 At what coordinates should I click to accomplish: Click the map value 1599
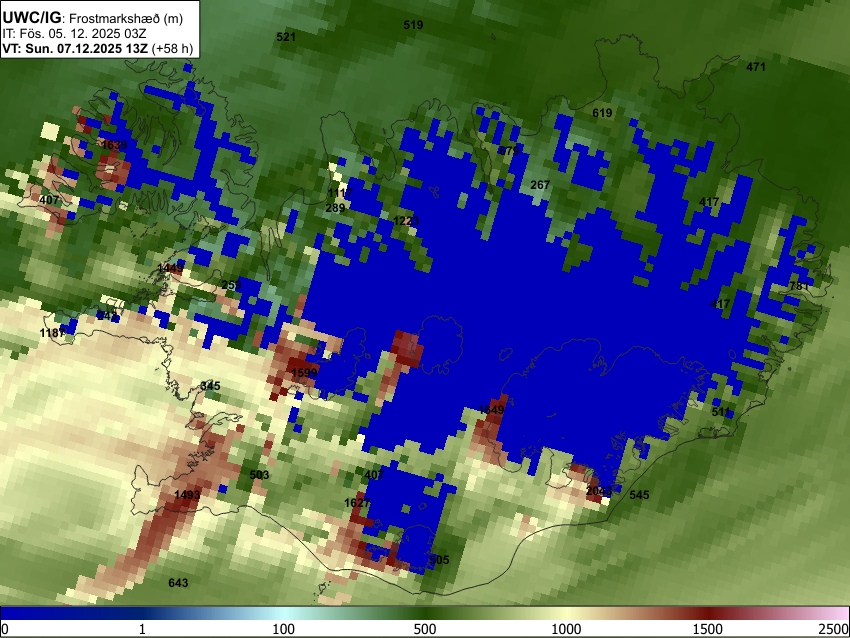pos(304,372)
